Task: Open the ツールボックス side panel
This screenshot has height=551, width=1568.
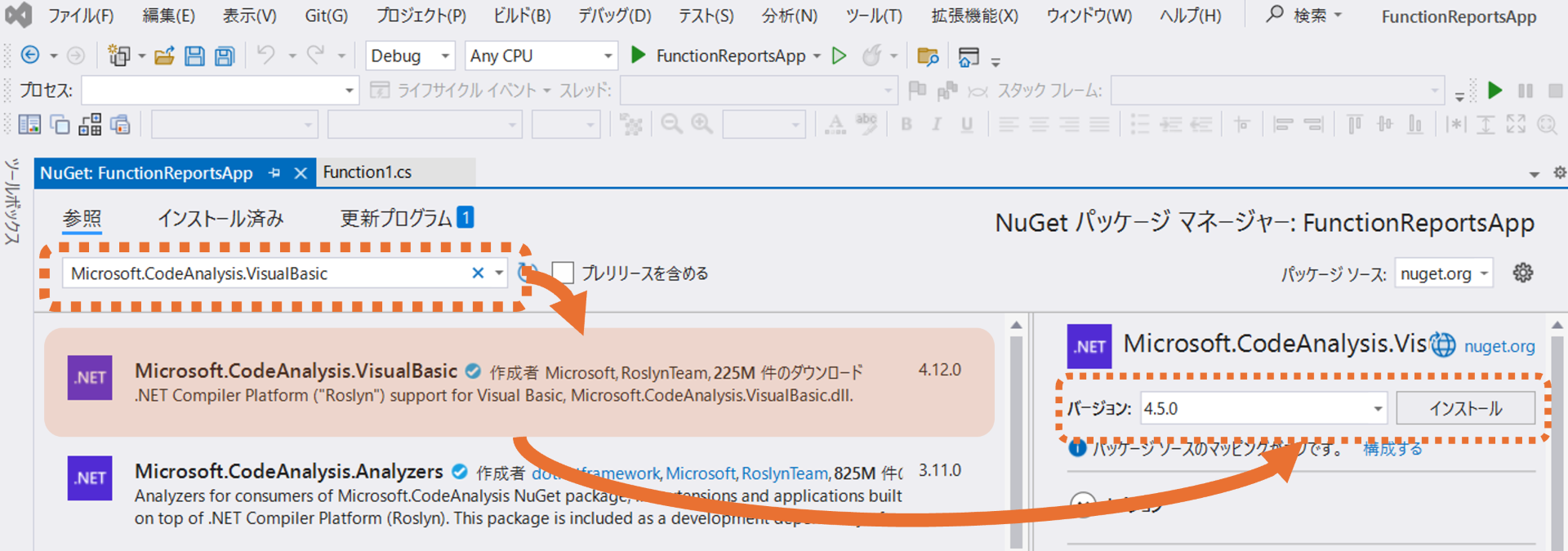Action: point(11,202)
